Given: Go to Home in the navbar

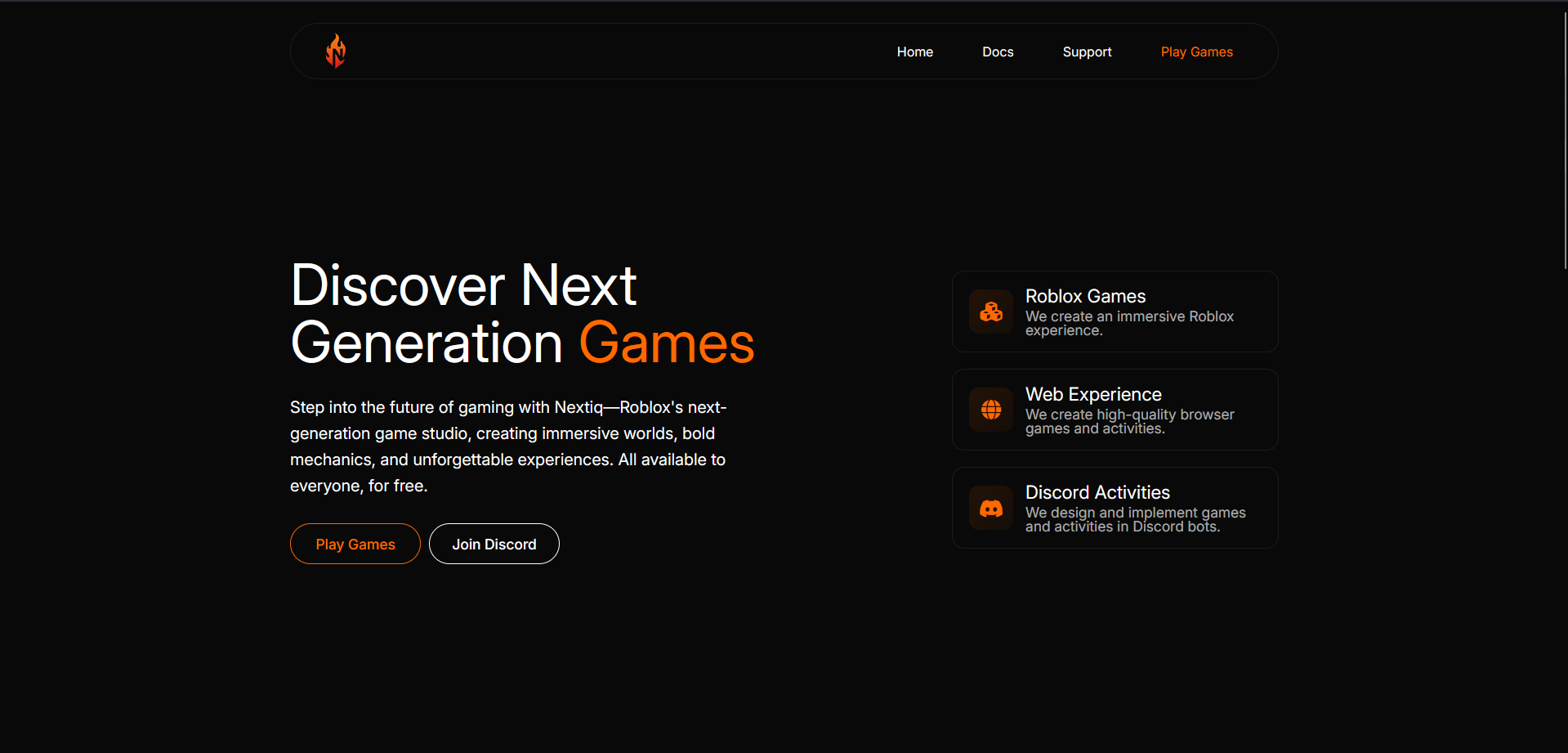Looking at the screenshot, I should point(914,52).
